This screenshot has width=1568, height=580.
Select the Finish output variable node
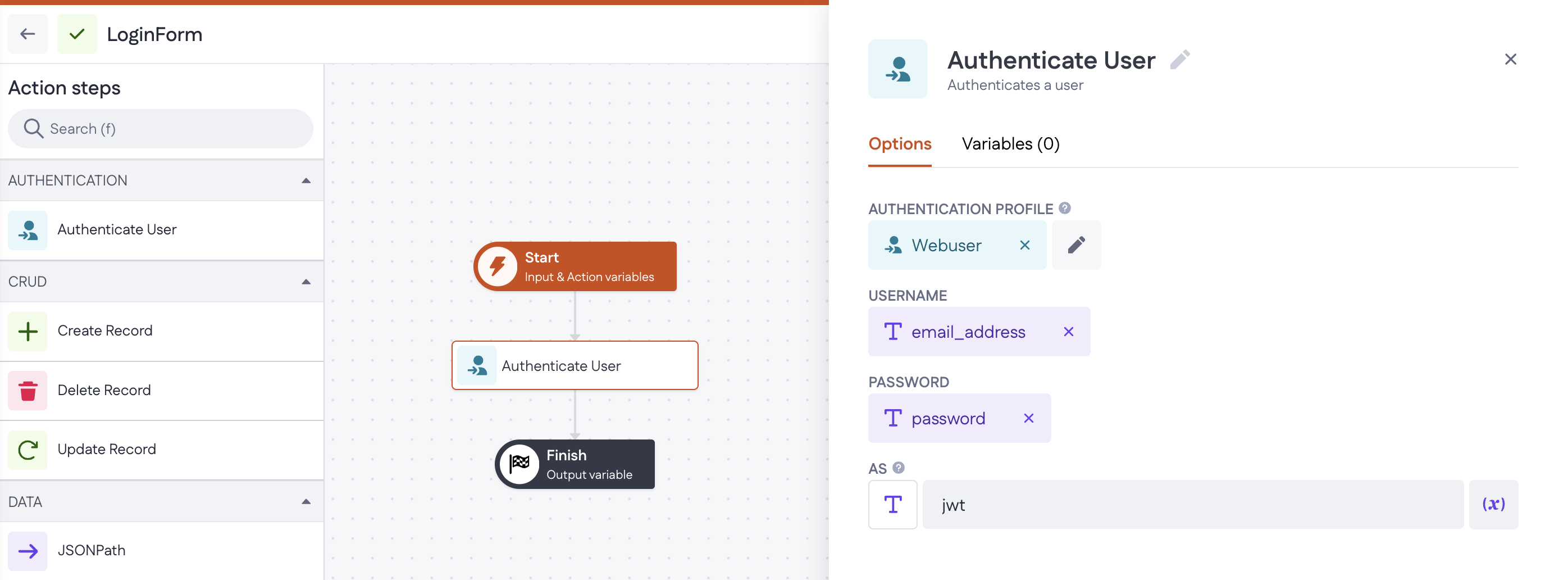pyautogui.click(x=575, y=464)
